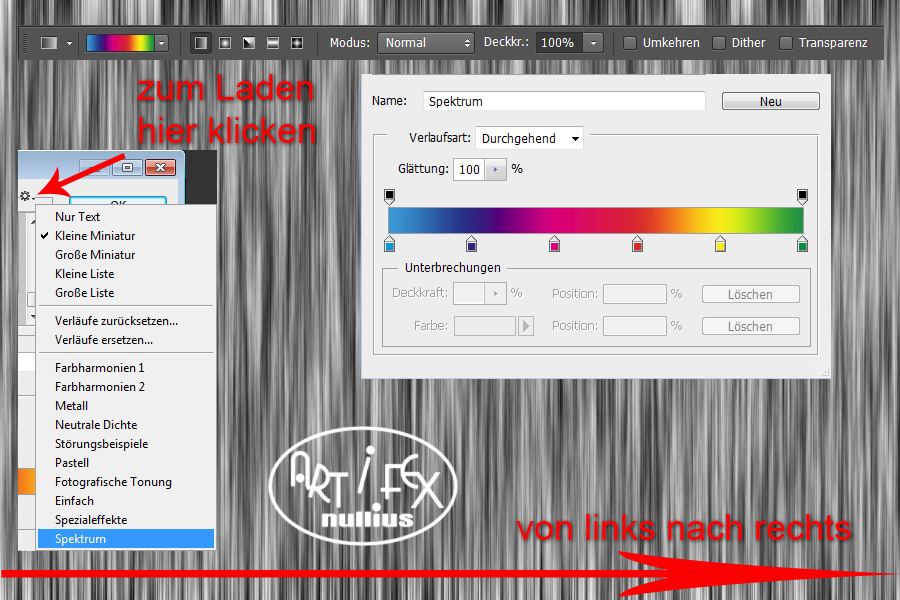The height and width of the screenshot is (600, 900).
Task: Select the diamond gradient icon
Action: [x=297, y=43]
